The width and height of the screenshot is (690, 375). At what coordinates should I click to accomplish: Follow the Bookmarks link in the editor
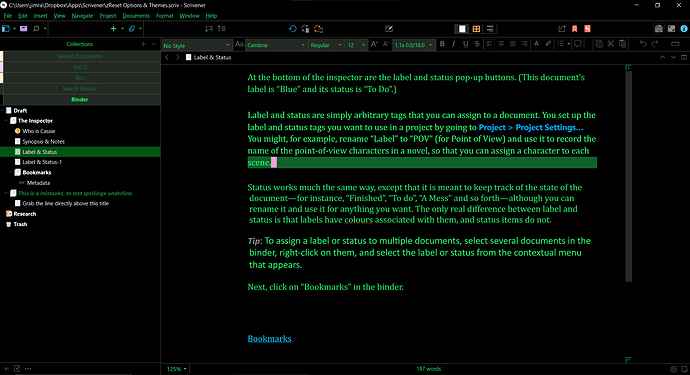coord(269,338)
